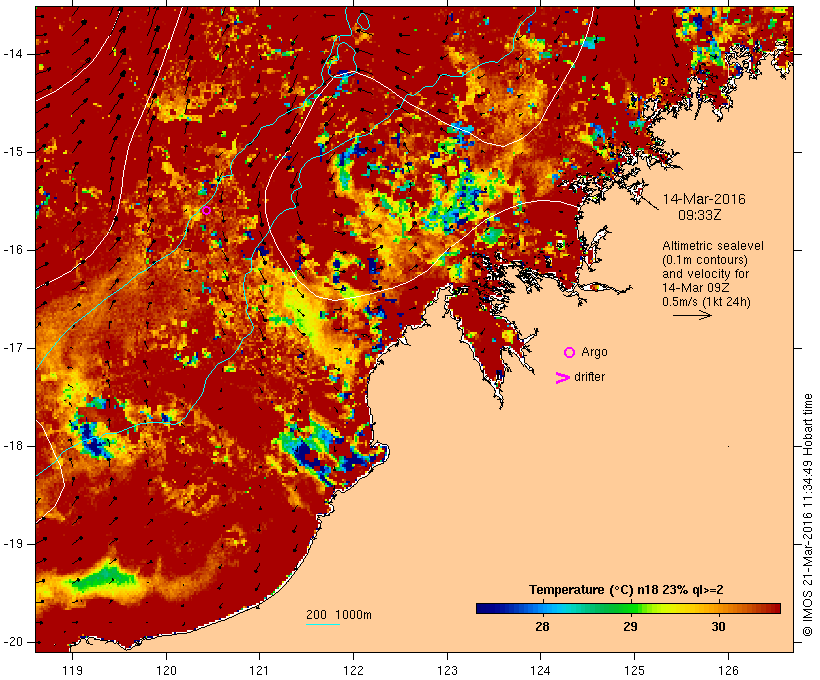Click the longitude axis label 122

click(x=354, y=670)
